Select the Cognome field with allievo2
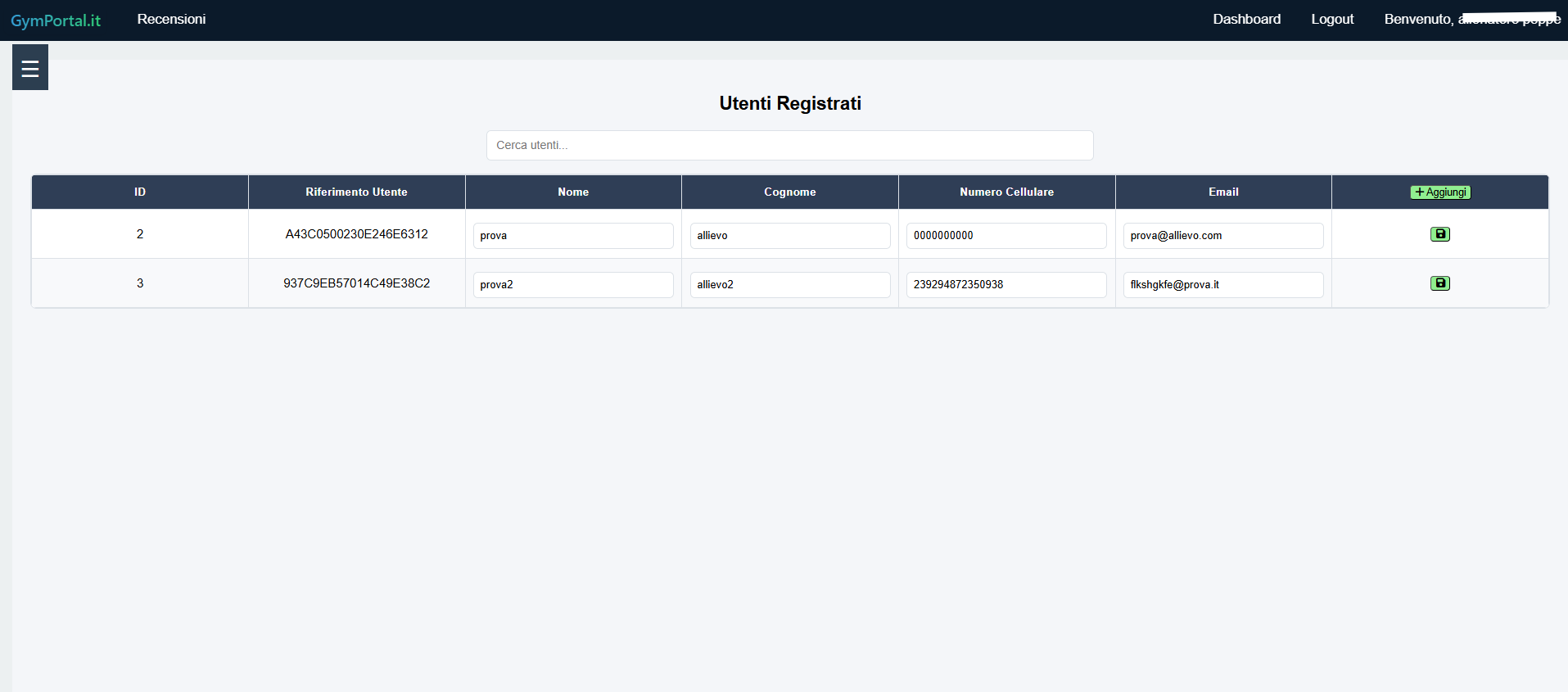This screenshot has width=1568, height=692. click(x=789, y=285)
